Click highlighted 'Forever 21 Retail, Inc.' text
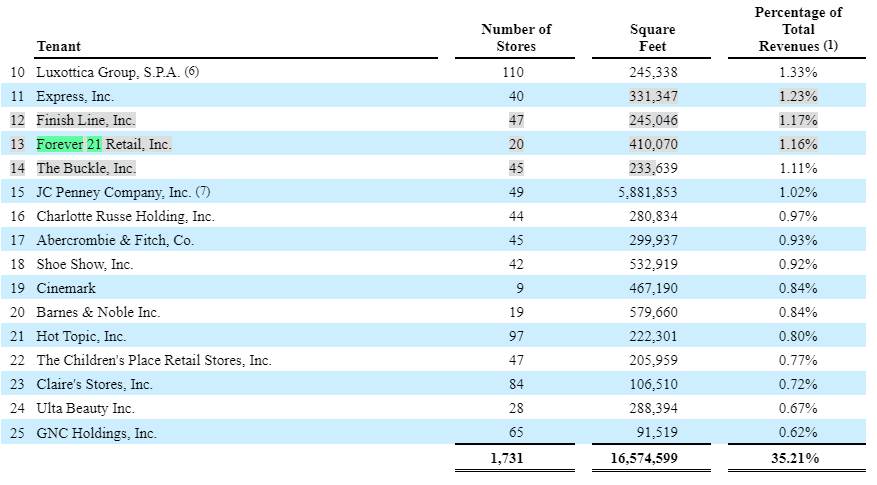 point(104,144)
